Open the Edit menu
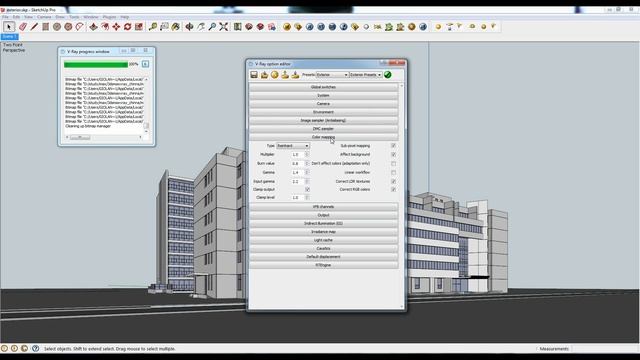Viewport: 640px width, 360px height. point(16,17)
